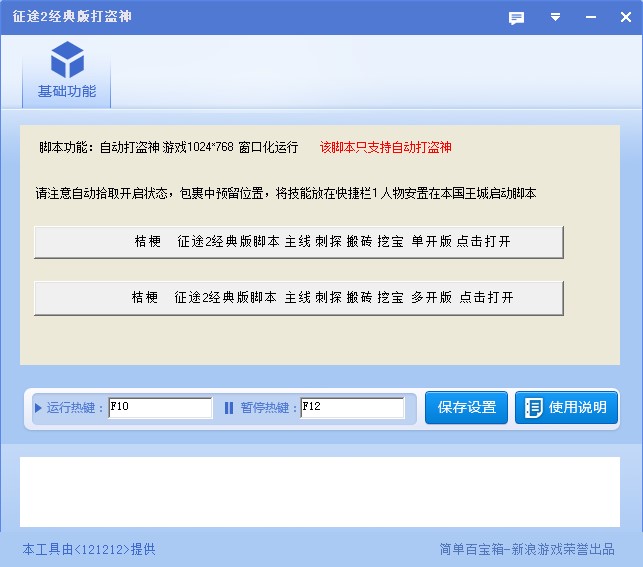Click the 请注意自动拾取 notice line
Image resolution: width=643 pixels, height=567 pixels.
coord(286,193)
